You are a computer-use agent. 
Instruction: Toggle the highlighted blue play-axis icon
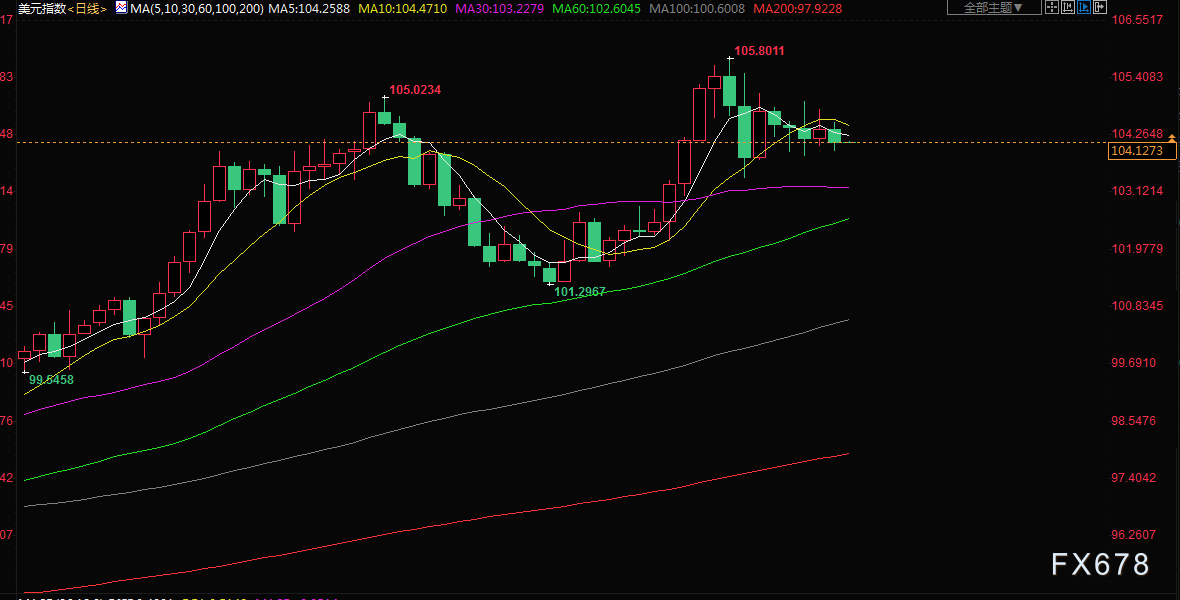click(x=1084, y=7)
